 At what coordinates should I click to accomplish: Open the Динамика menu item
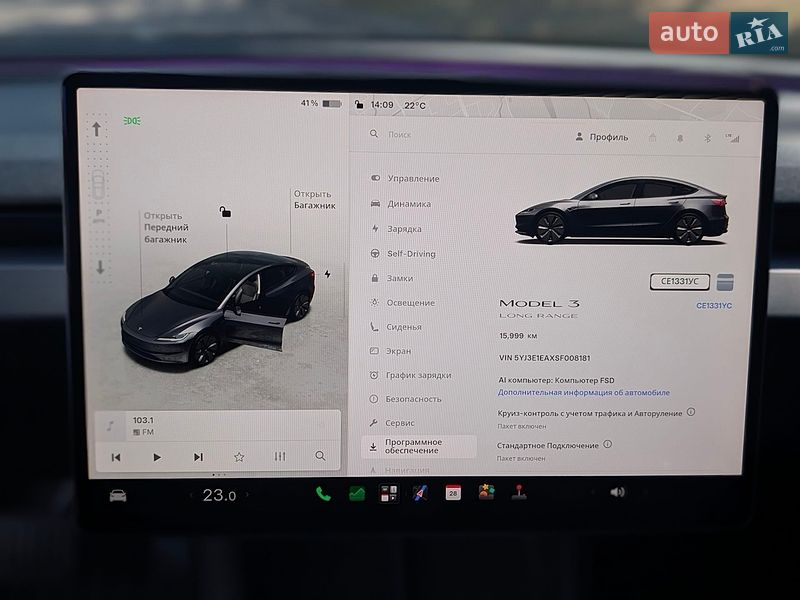(x=401, y=204)
